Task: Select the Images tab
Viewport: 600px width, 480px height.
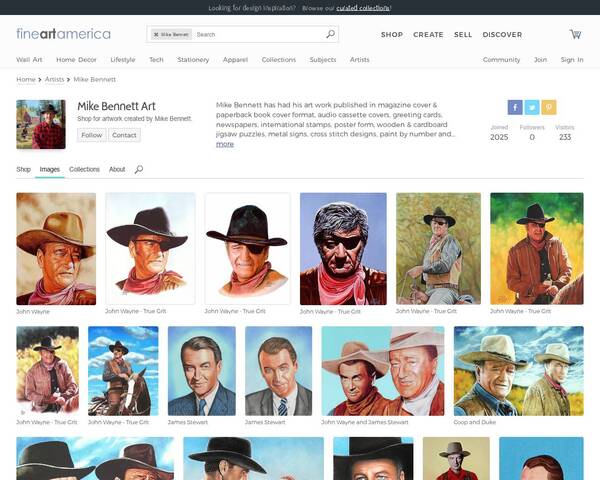Action: point(50,169)
